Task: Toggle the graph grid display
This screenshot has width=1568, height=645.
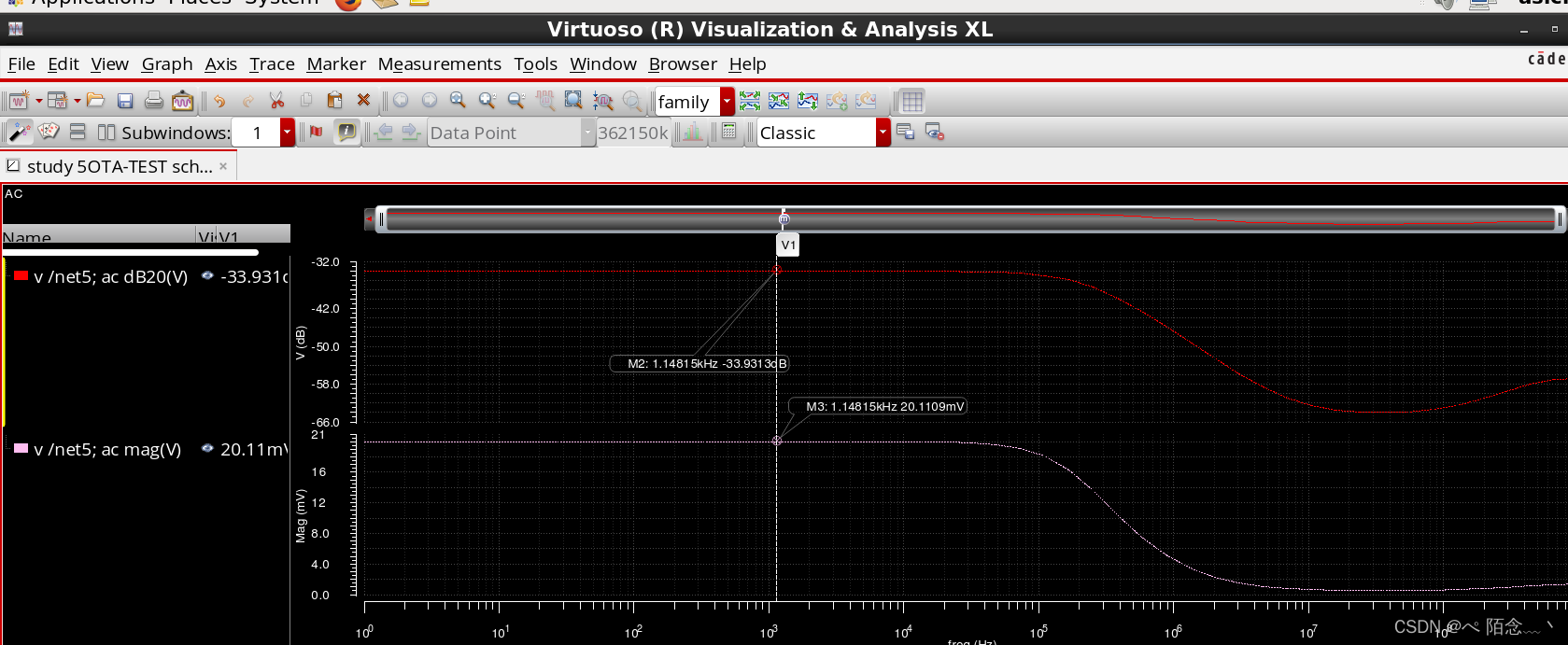Action: click(912, 101)
